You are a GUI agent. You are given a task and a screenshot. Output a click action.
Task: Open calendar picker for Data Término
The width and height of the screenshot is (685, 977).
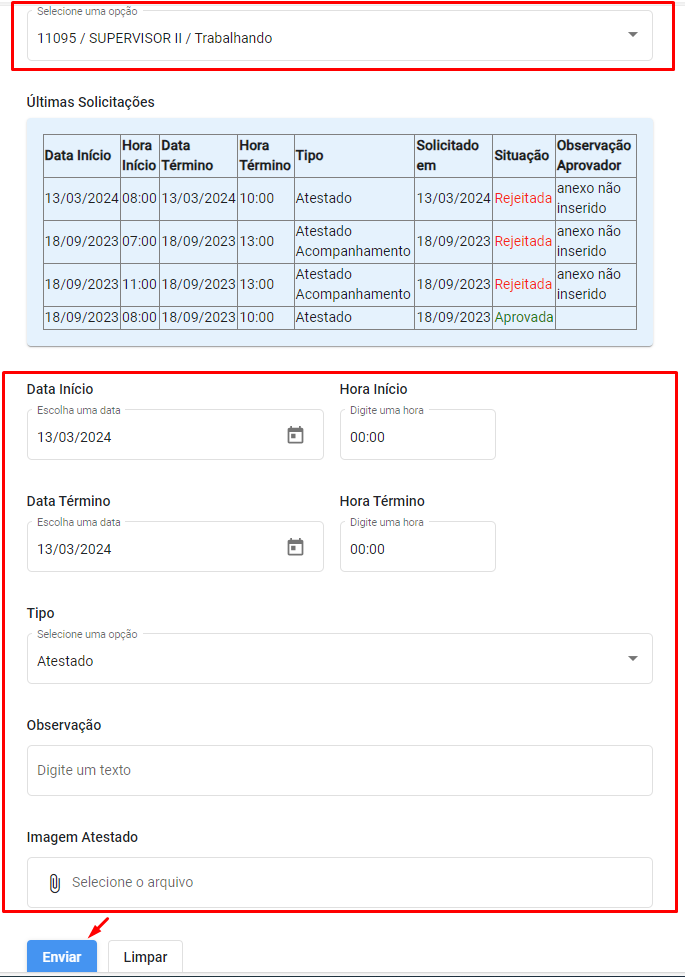pos(295,547)
